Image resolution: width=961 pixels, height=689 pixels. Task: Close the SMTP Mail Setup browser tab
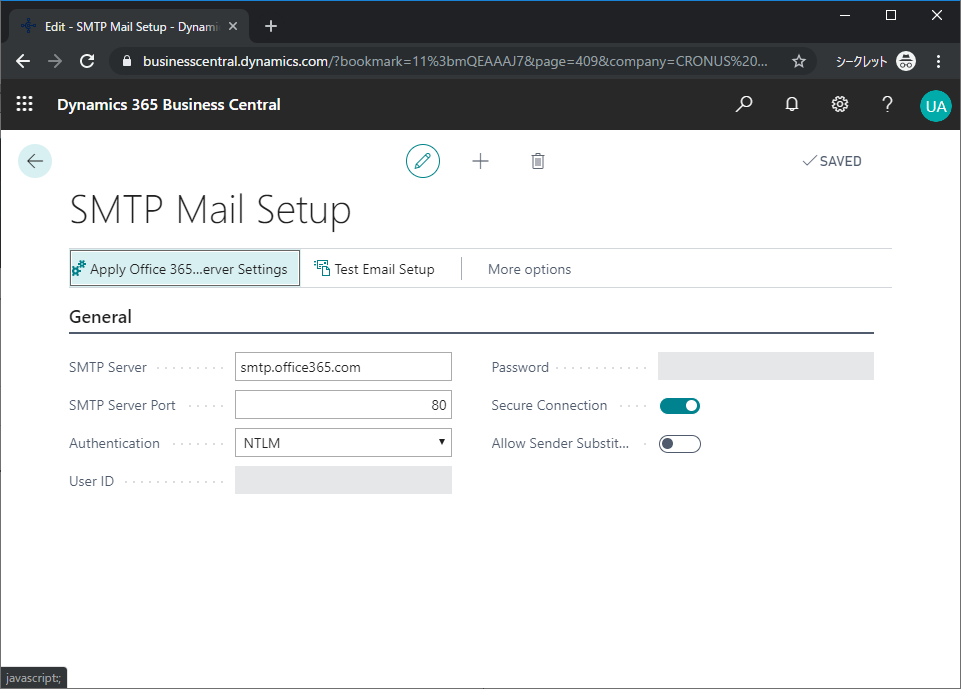tap(233, 26)
